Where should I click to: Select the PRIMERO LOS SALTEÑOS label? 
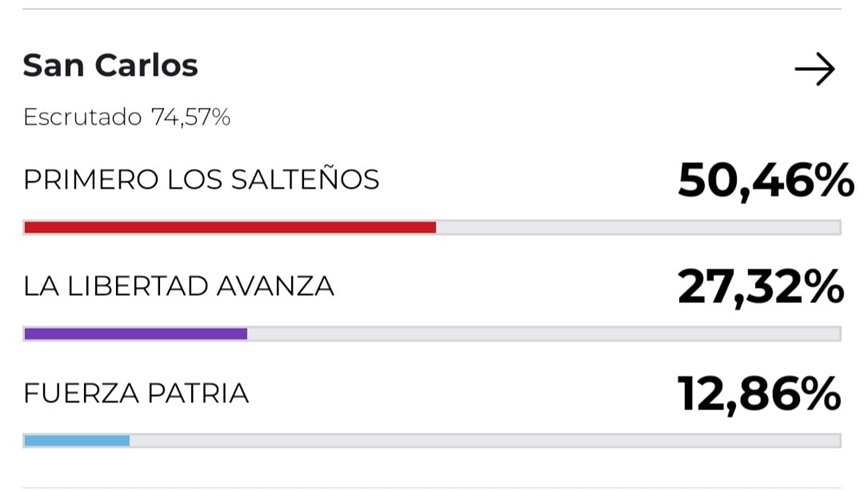click(x=201, y=180)
